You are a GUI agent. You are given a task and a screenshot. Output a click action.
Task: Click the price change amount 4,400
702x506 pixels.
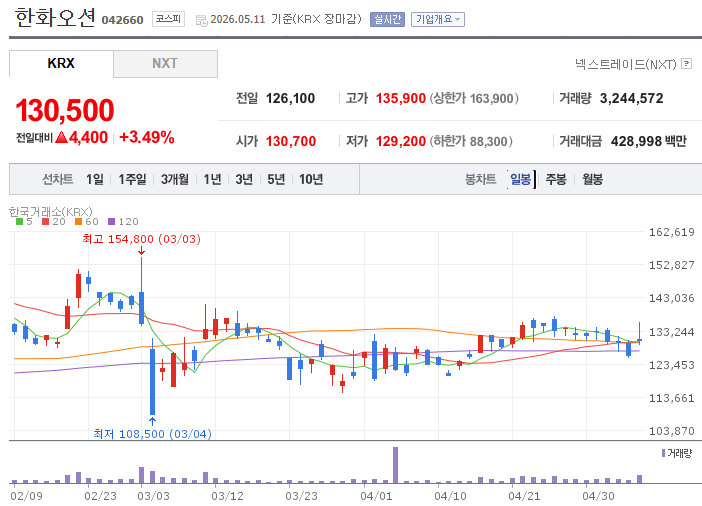click(88, 137)
